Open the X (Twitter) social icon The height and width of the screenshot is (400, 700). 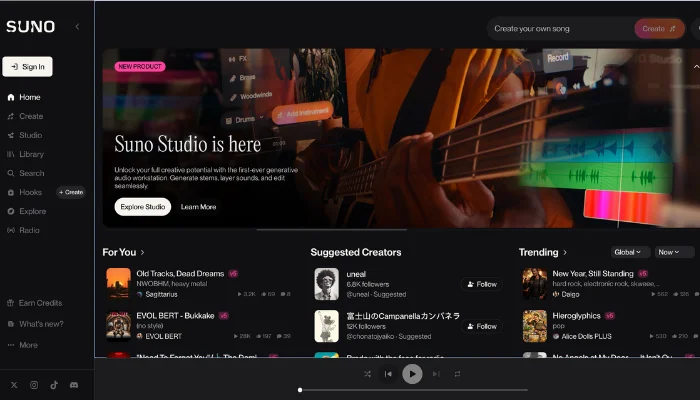click(x=13, y=384)
